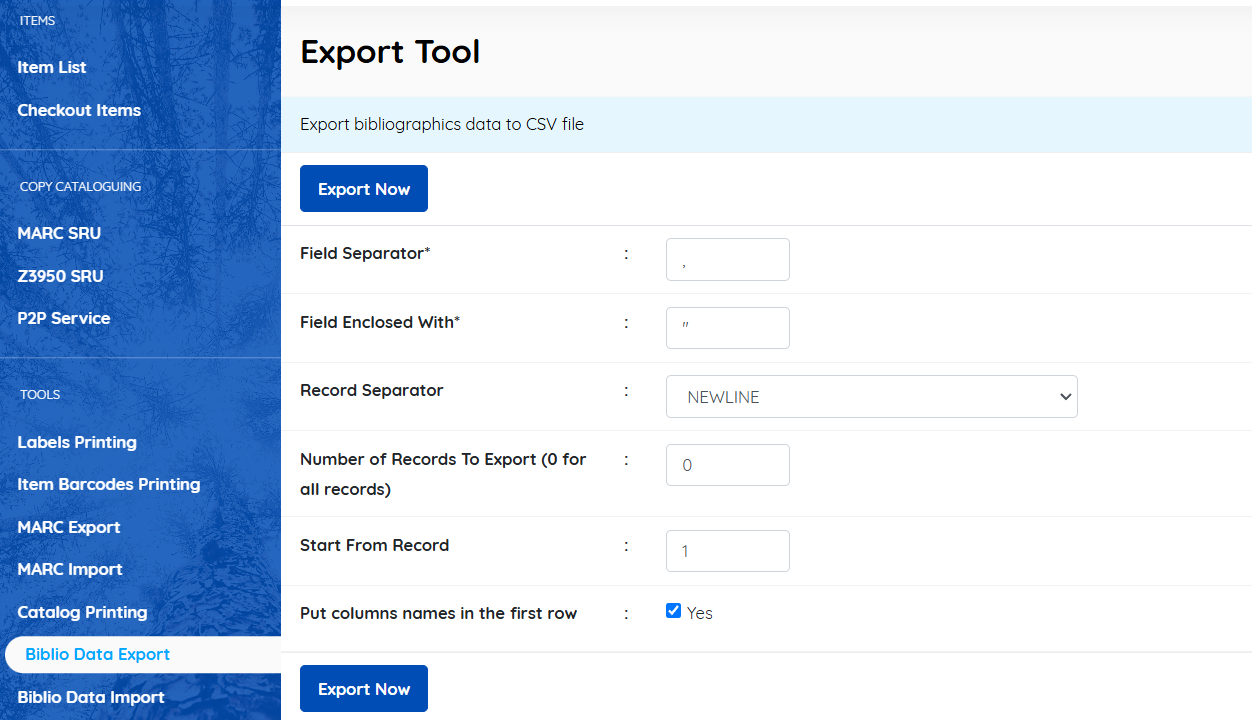Click the Field Enclosed With input field
The height and width of the screenshot is (720, 1252).
(727, 328)
